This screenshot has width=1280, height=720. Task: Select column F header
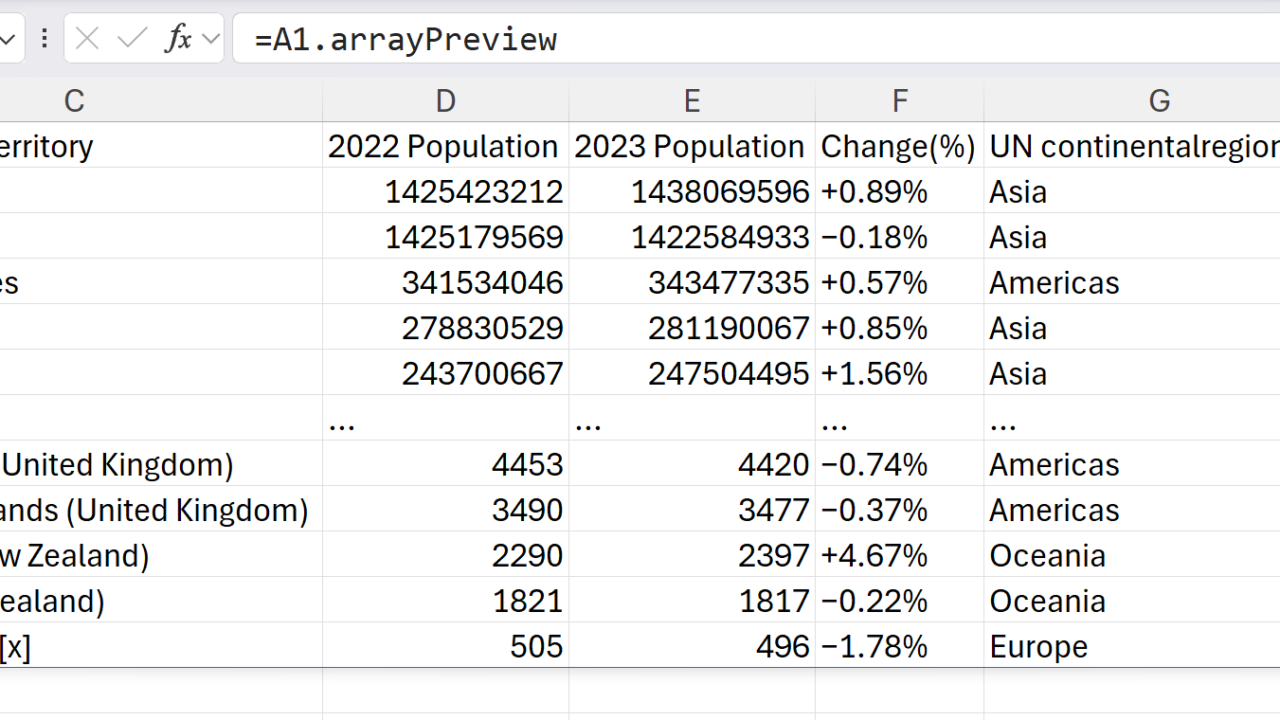[x=900, y=101]
